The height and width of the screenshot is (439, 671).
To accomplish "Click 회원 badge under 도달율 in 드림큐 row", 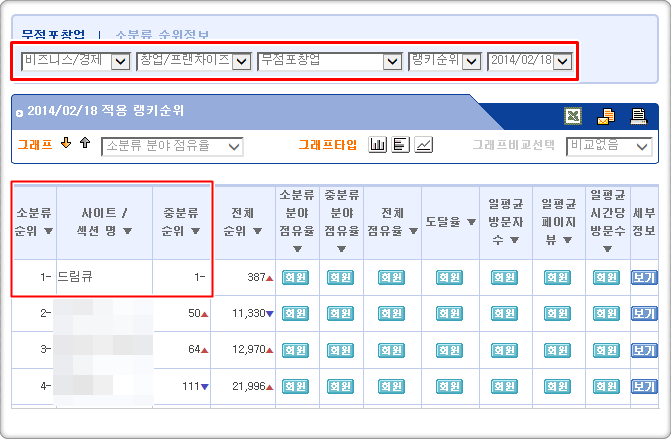I will pos(449,278).
